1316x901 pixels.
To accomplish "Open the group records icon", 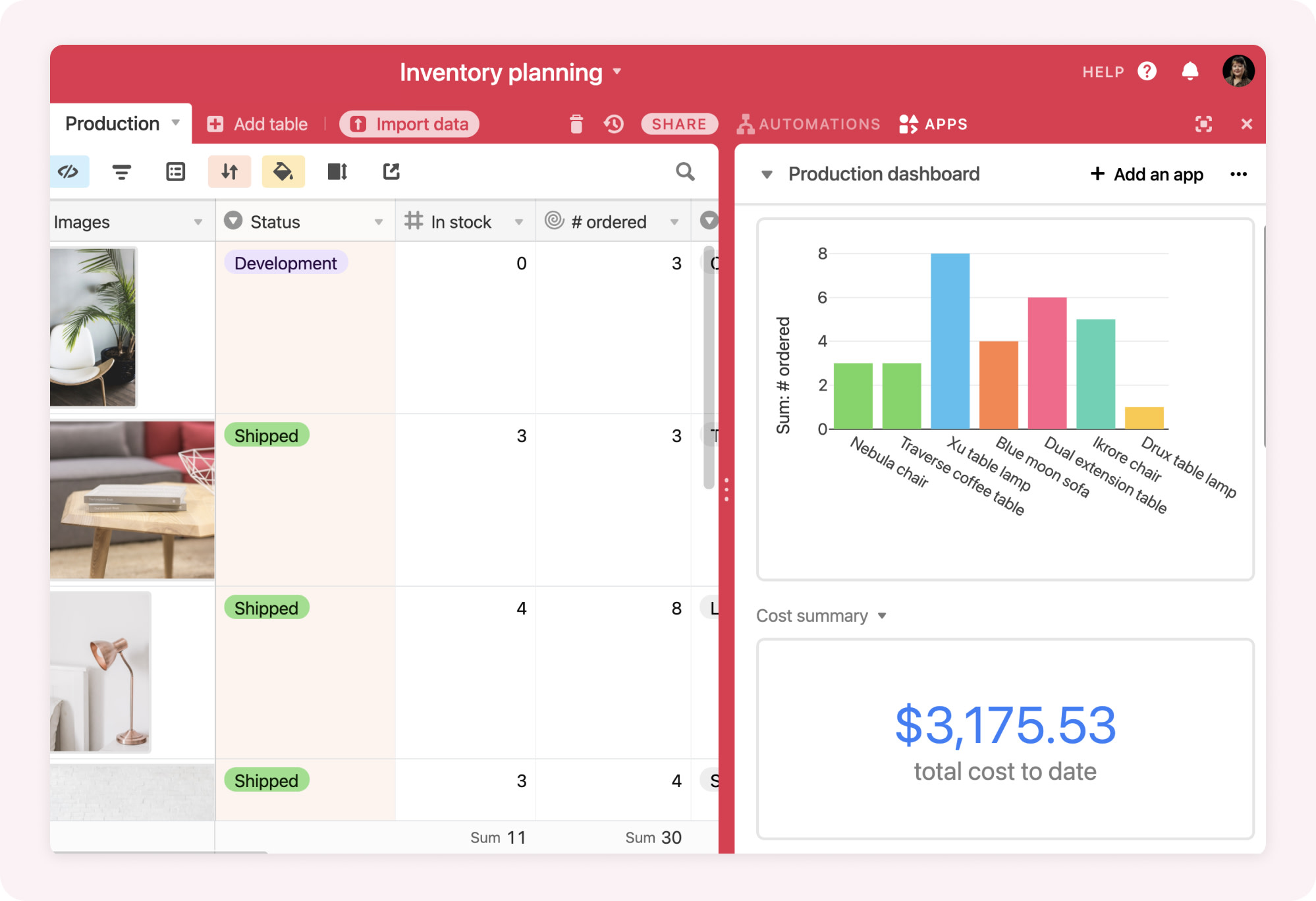I will pos(175,171).
